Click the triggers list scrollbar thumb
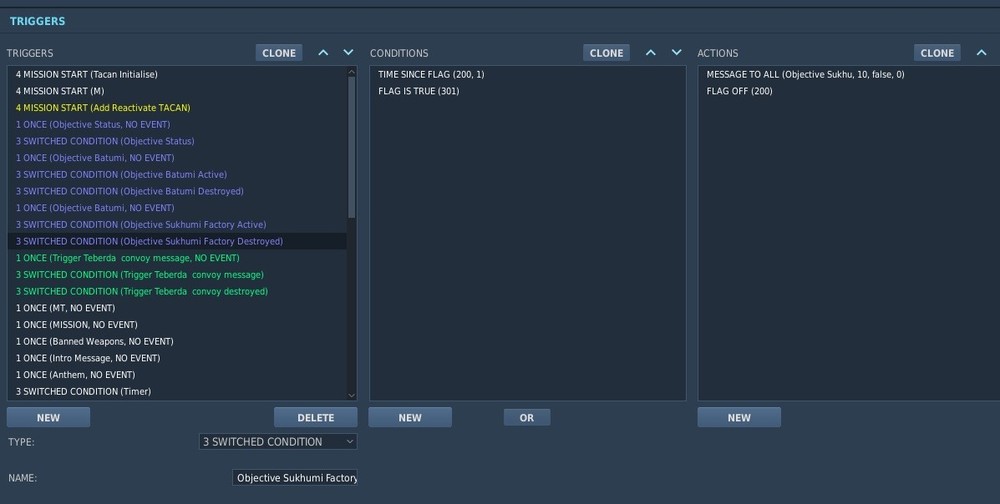This screenshot has height=504, width=1000. tap(351, 147)
